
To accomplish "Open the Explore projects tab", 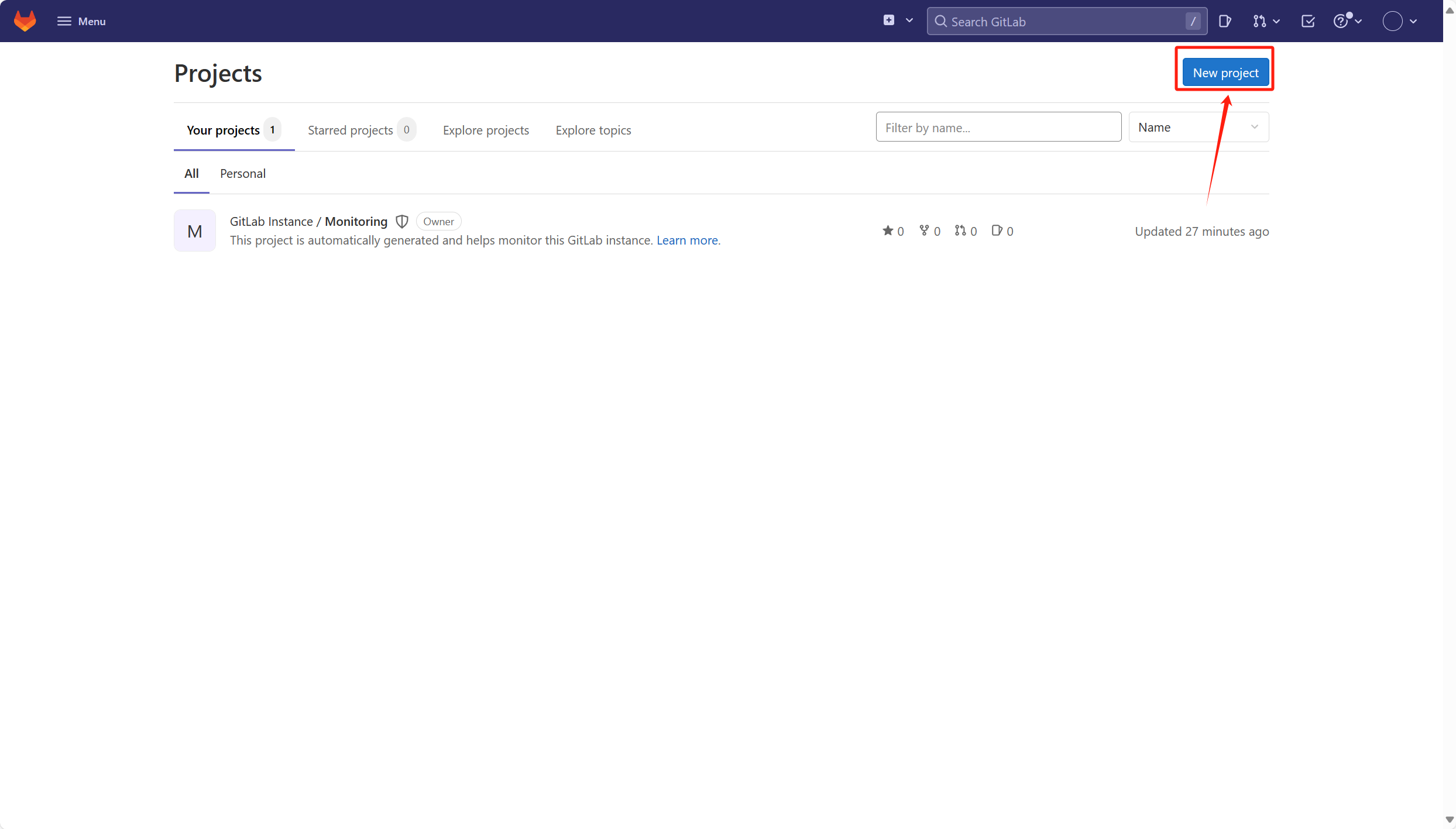I will pos(485,130).
